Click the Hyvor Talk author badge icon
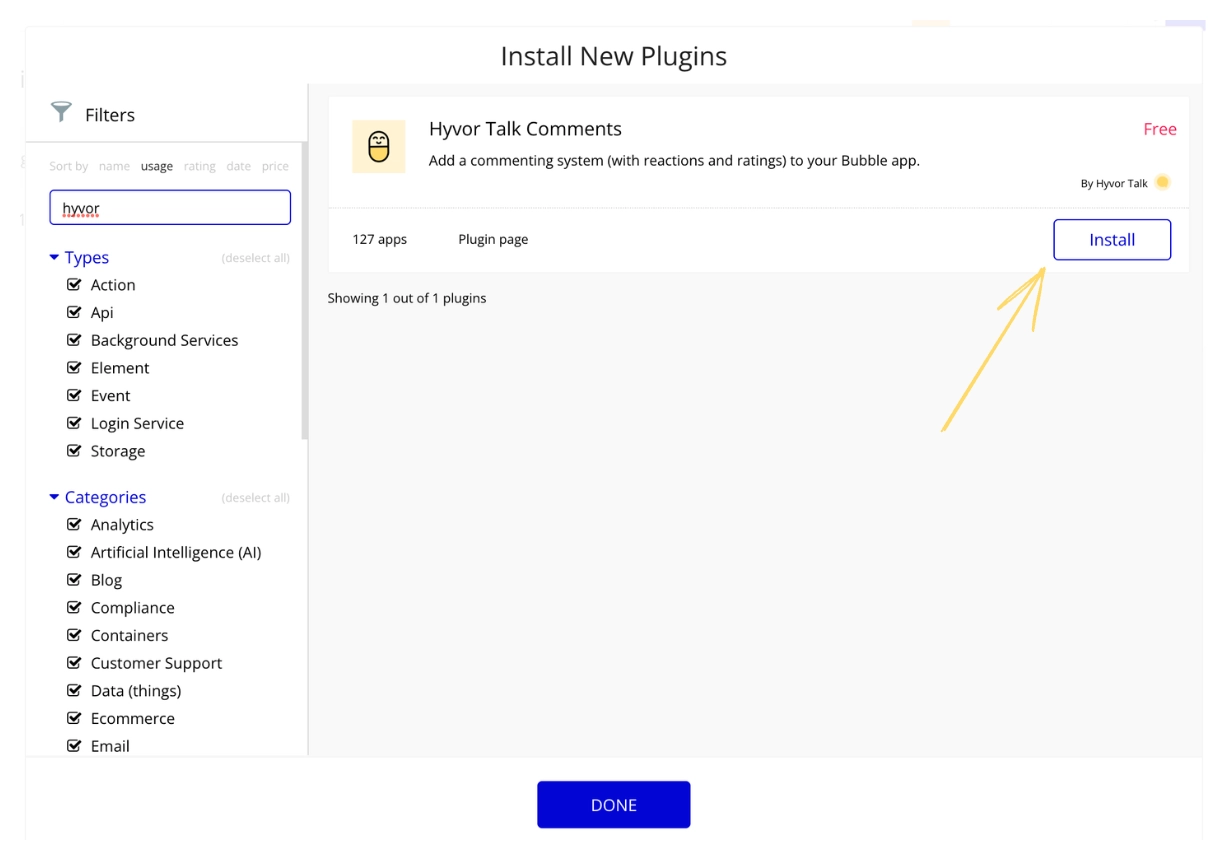Image resolution: width=1225 pixels, height=860 pixels. tap(1162, 182)
